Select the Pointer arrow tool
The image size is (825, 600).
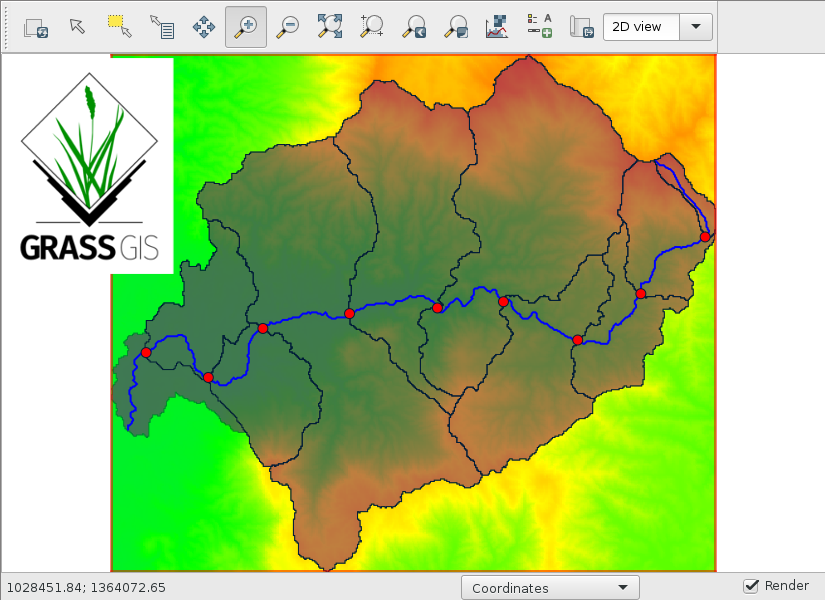[78, 27]
